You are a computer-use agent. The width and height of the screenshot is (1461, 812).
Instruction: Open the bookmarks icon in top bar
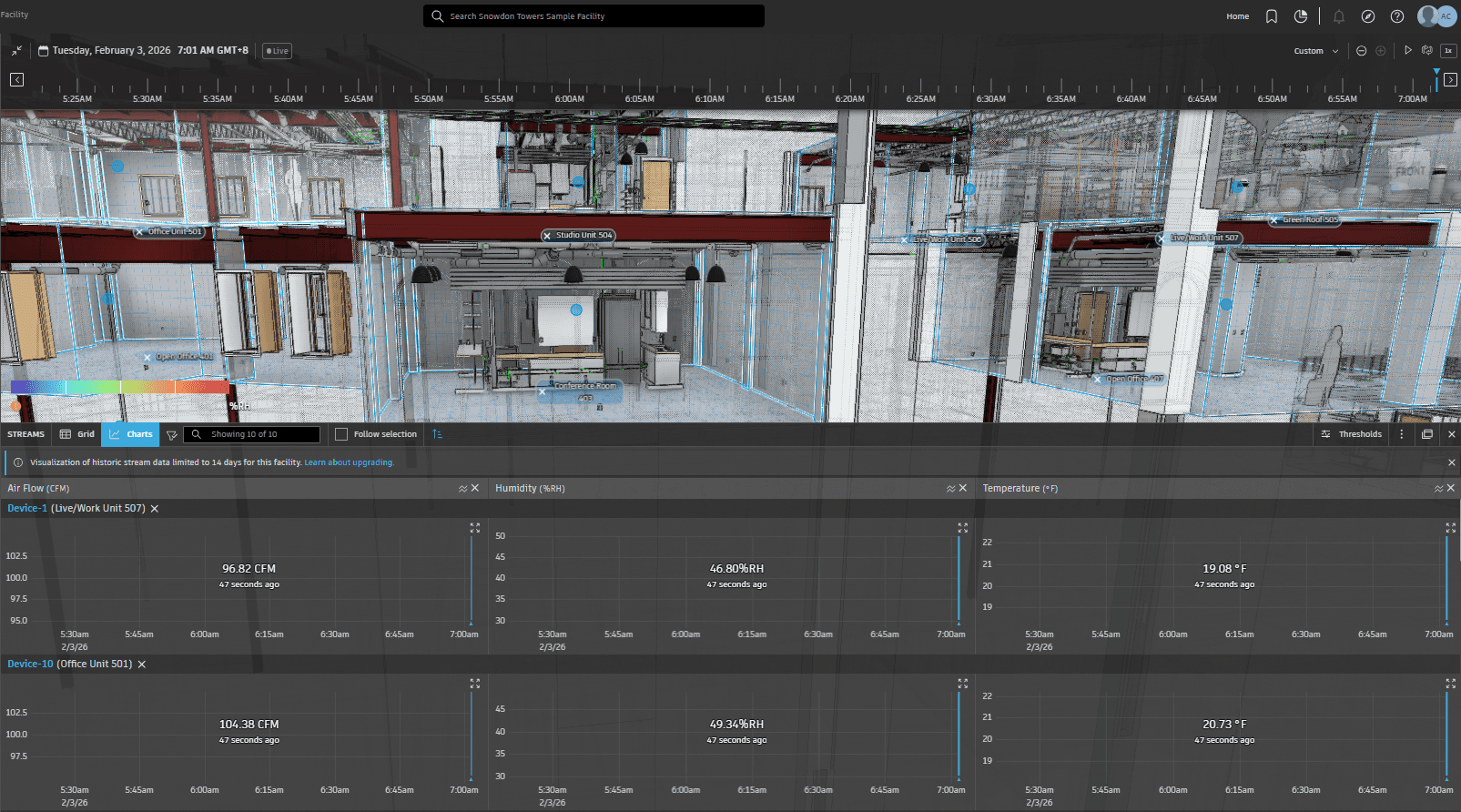[x=1272, y=16]
